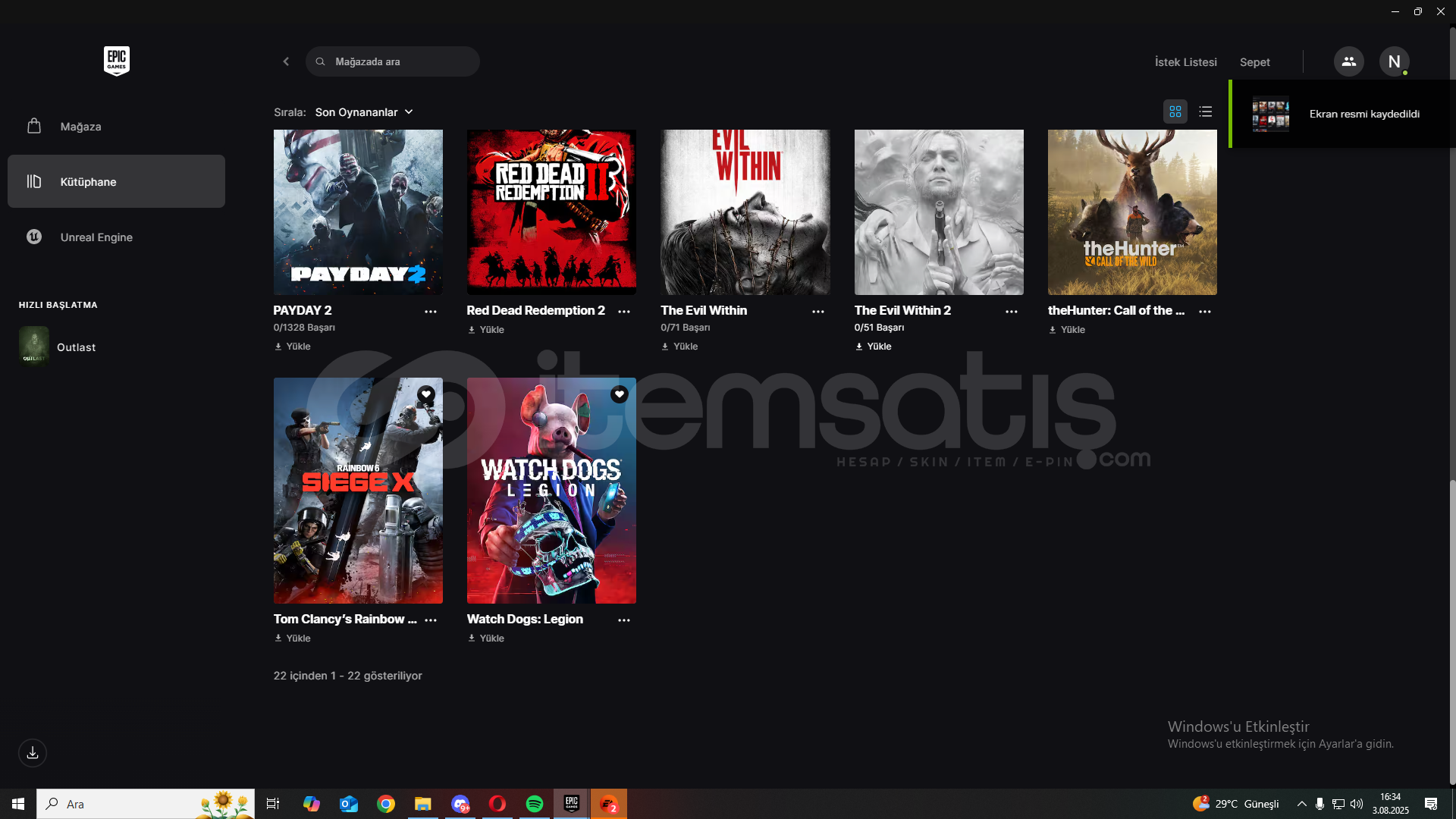Expand the Son Oynananlar sort dropdown
The width and height of the screenshot is (1456, 819).
pyautogui.click(x=364, y=111)
